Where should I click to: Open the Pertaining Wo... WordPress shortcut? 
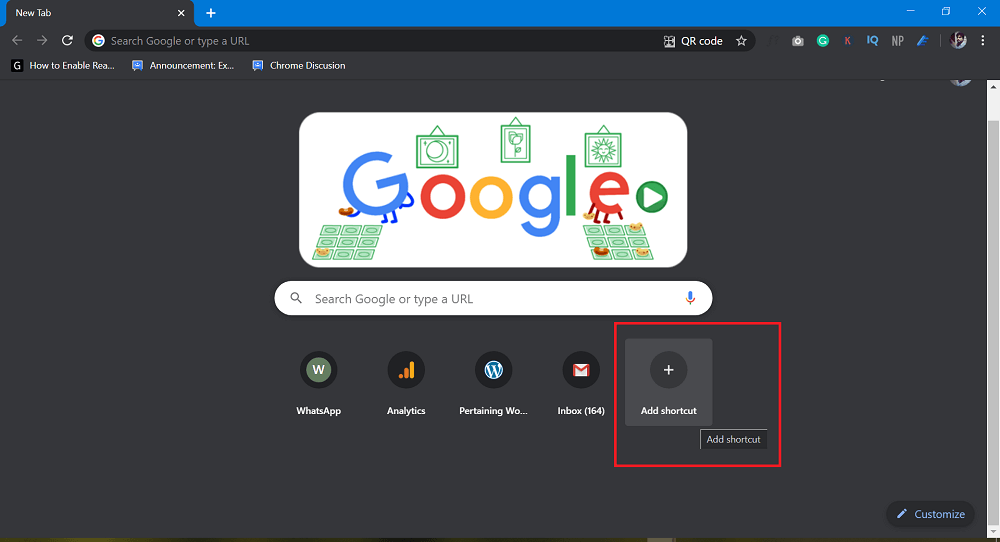[494, 383]
